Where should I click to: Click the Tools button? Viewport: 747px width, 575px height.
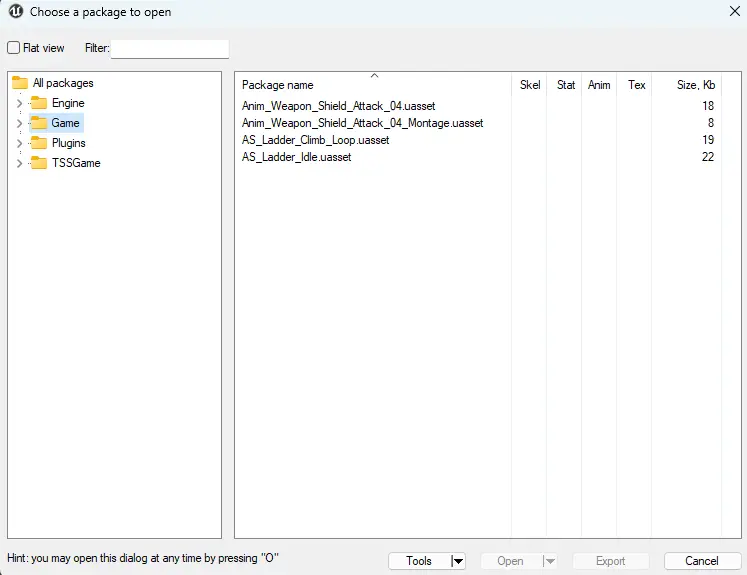pyautogui.click(x=419, y=561)
